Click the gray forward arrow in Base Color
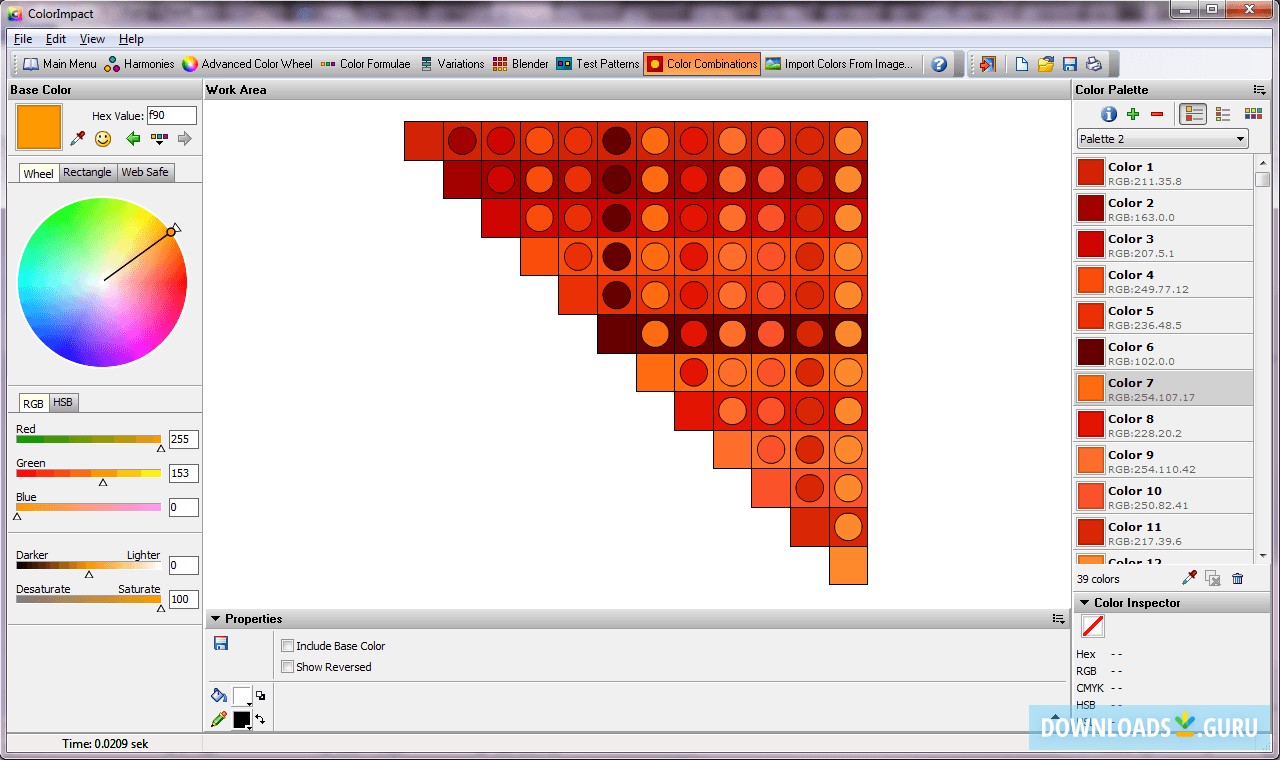 coord(184,138)
